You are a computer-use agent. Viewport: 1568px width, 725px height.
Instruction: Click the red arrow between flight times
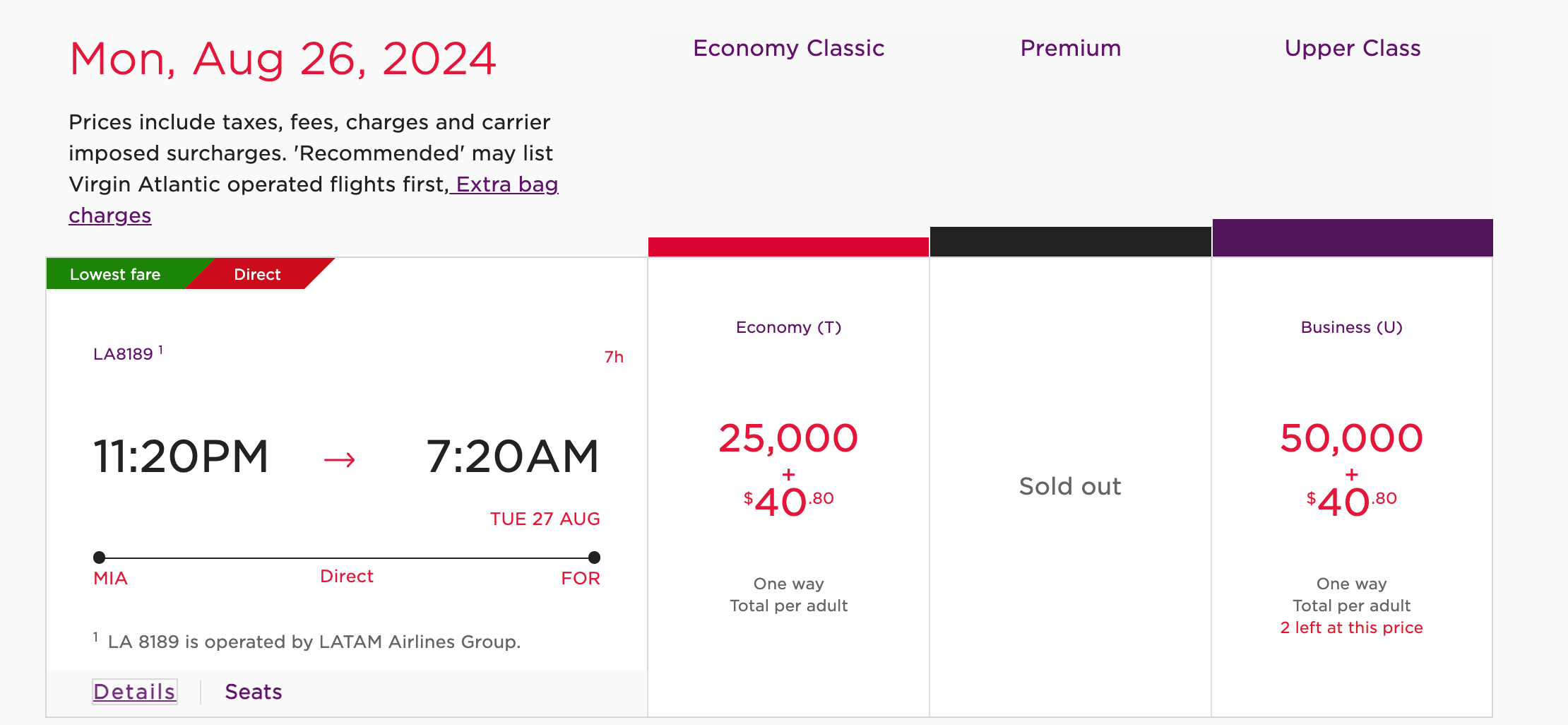click(x=339, y=460)
